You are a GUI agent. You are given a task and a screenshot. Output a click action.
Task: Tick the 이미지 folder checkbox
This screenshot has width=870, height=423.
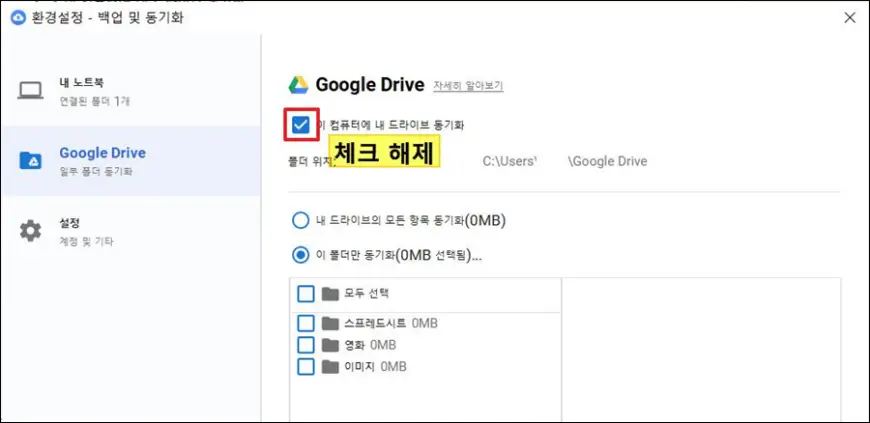coord(306,367)
